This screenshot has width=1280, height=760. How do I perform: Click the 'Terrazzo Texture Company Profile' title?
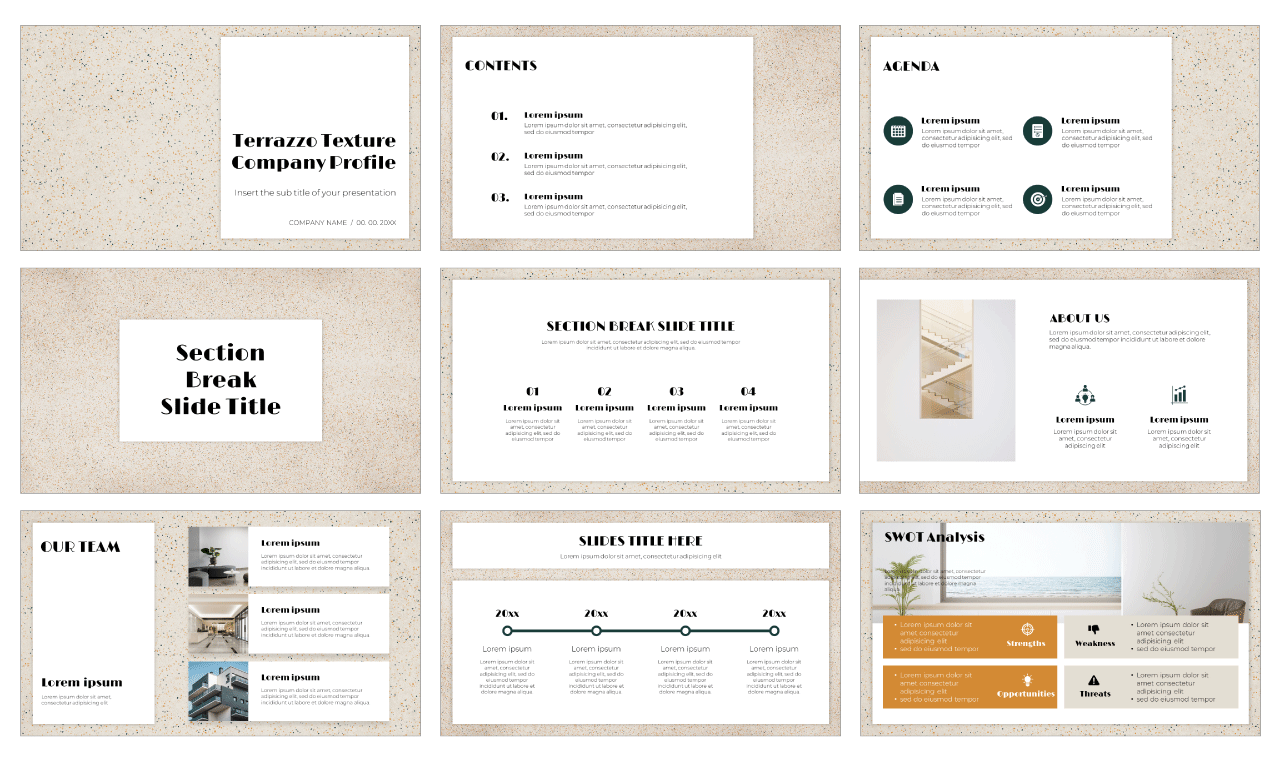pyautogui.click(x=314, y=151)
